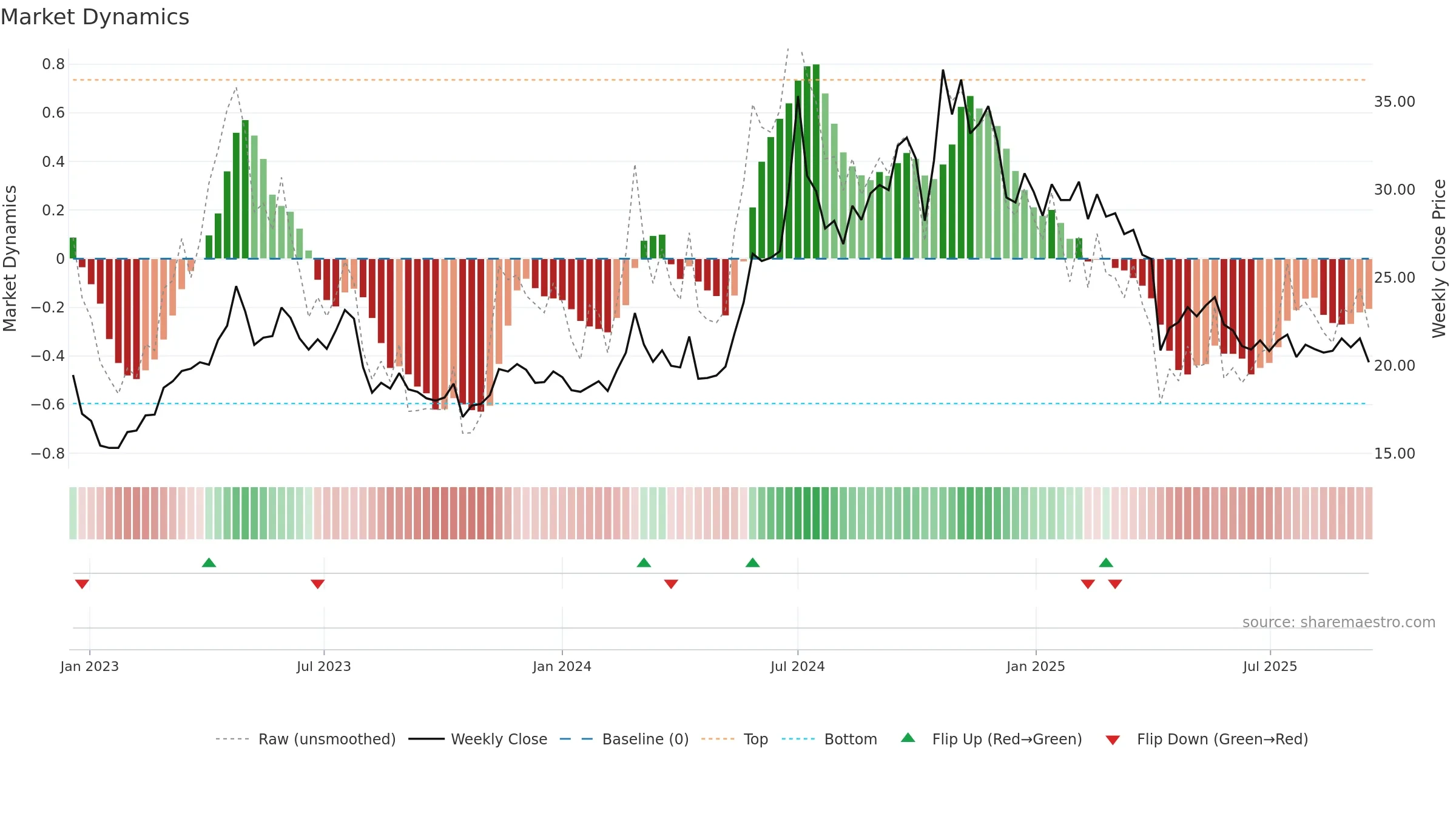Click the first red flip-down marker after Jan 2025
The width and height of the screenshot is (1456, 819).
point(1088,584)
